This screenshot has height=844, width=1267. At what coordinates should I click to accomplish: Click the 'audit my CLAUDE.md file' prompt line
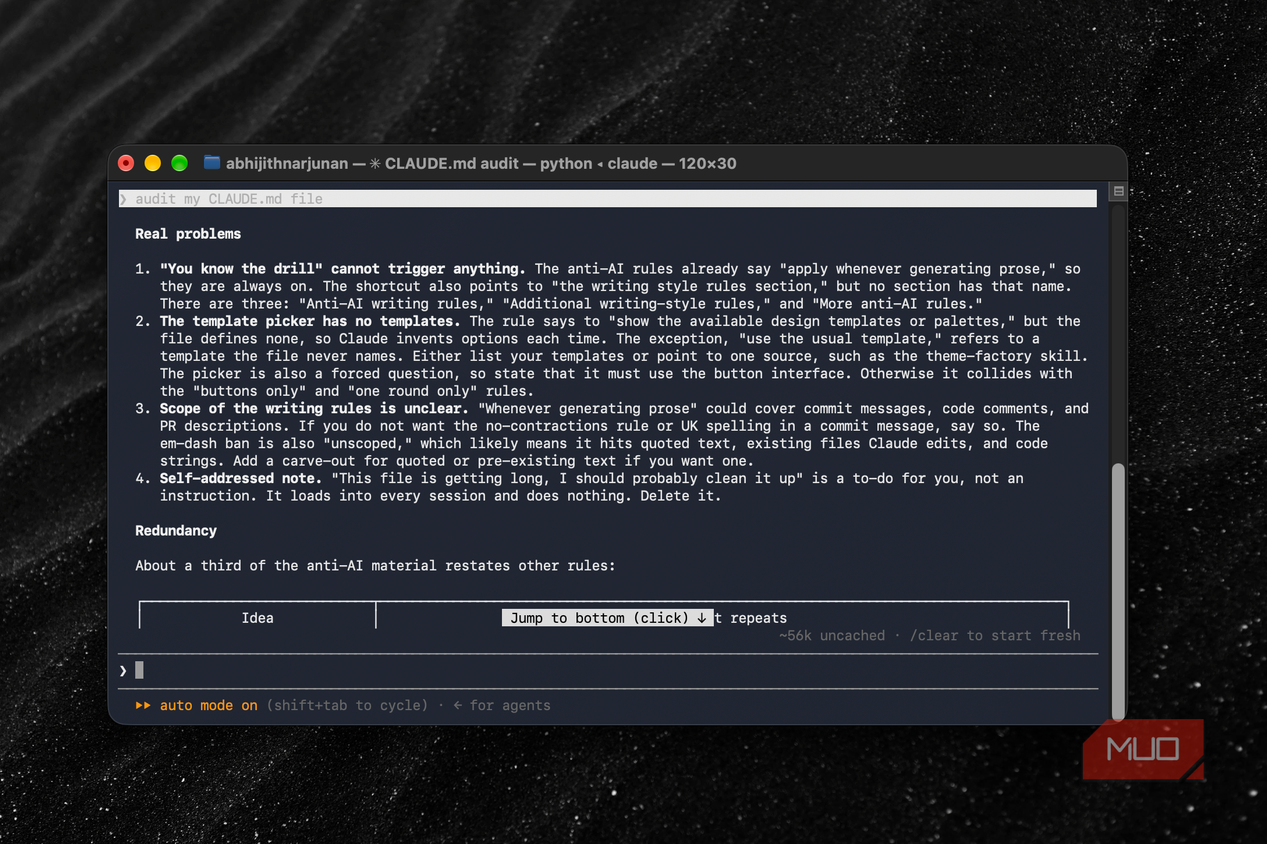click(607, 199)
